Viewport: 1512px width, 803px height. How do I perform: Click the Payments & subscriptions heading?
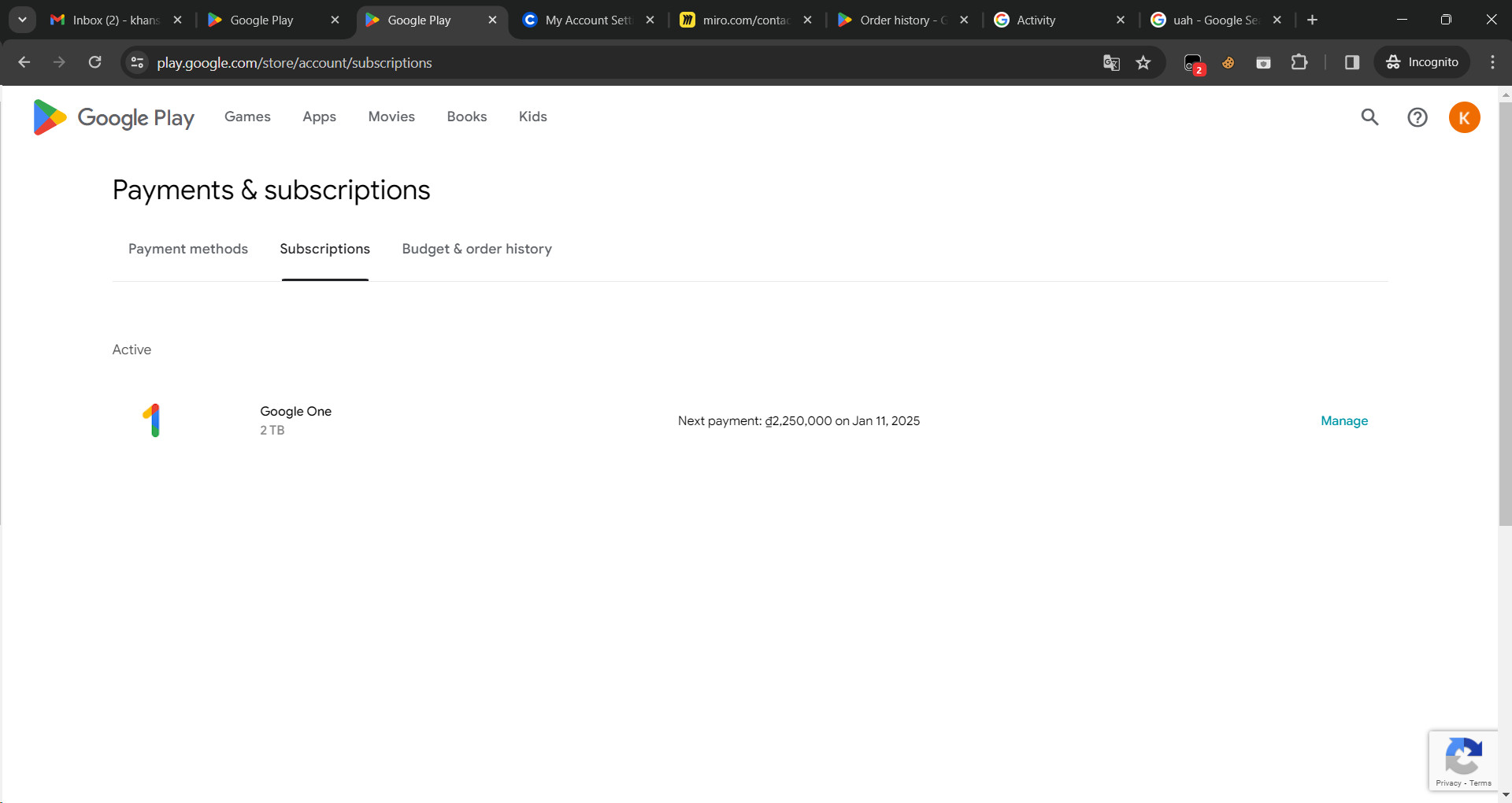[272, 191]
